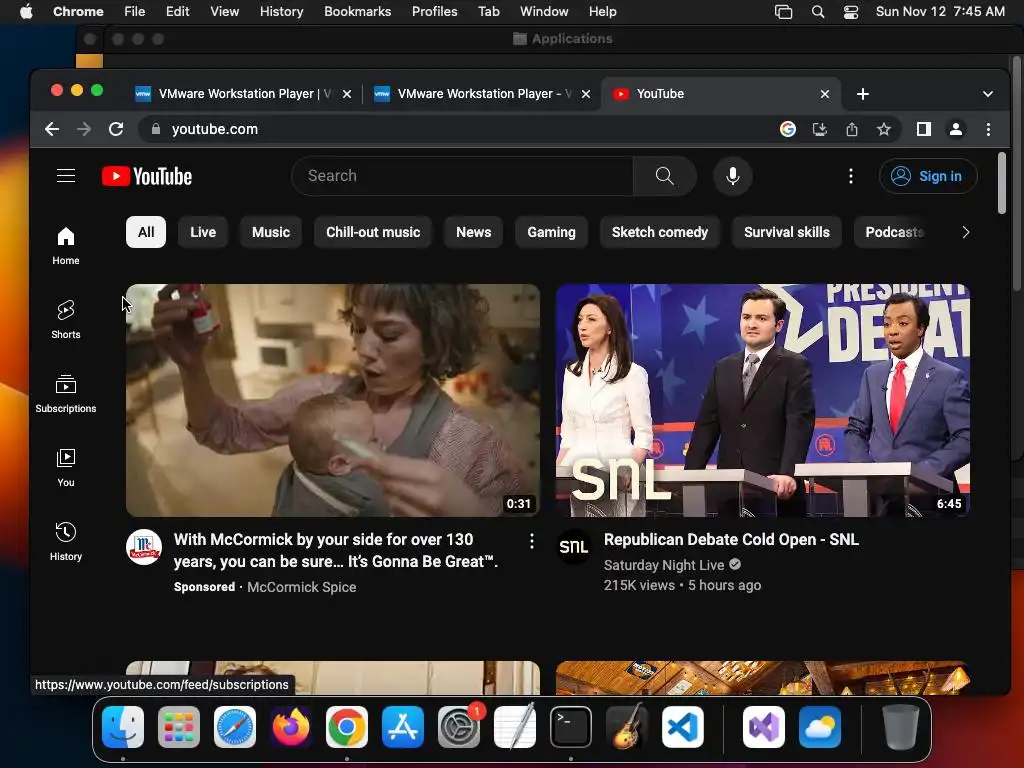Click the Sign in button
The width and height of the screenshot is (1024, 768).
coord(928,176)
